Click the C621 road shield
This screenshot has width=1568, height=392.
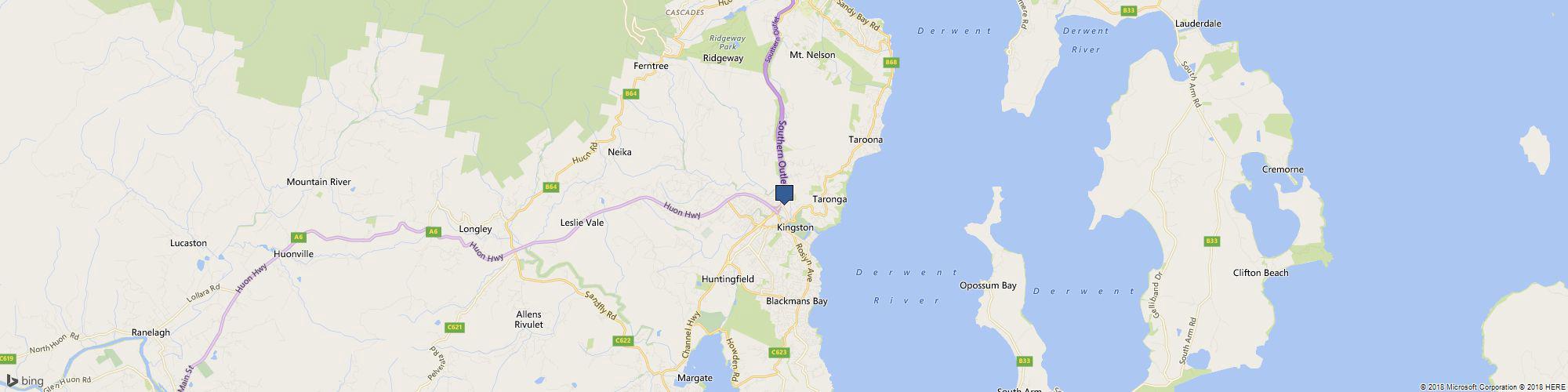[454, 327]
